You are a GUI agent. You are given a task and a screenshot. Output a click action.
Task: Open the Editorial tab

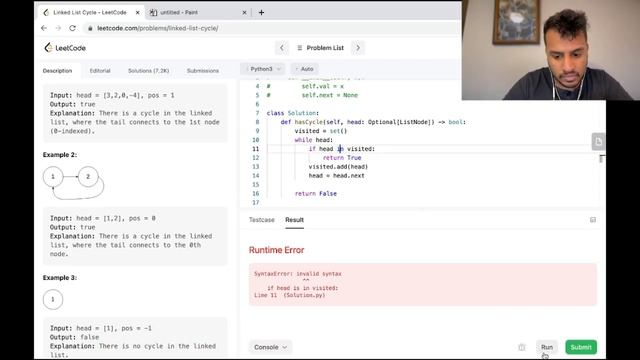100,71
